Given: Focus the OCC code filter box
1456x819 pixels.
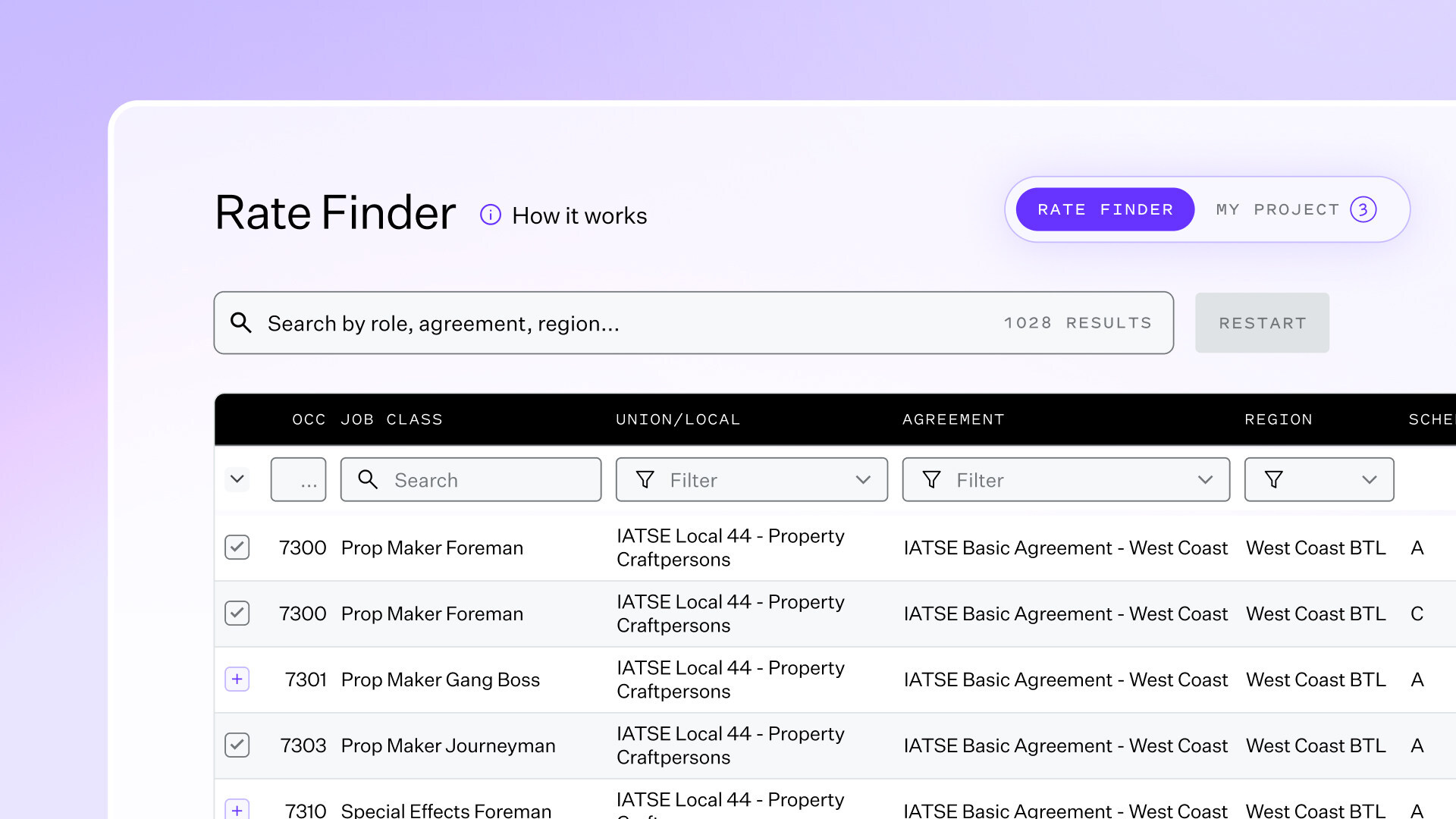Looking at the screenshot, I should [x=298, y=480].
